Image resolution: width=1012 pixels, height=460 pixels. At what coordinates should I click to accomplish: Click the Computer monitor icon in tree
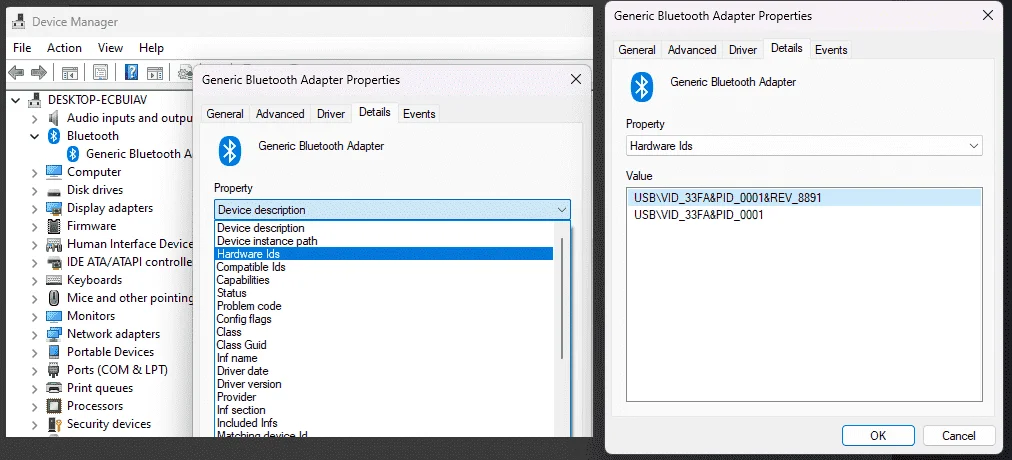pos(54,172)
